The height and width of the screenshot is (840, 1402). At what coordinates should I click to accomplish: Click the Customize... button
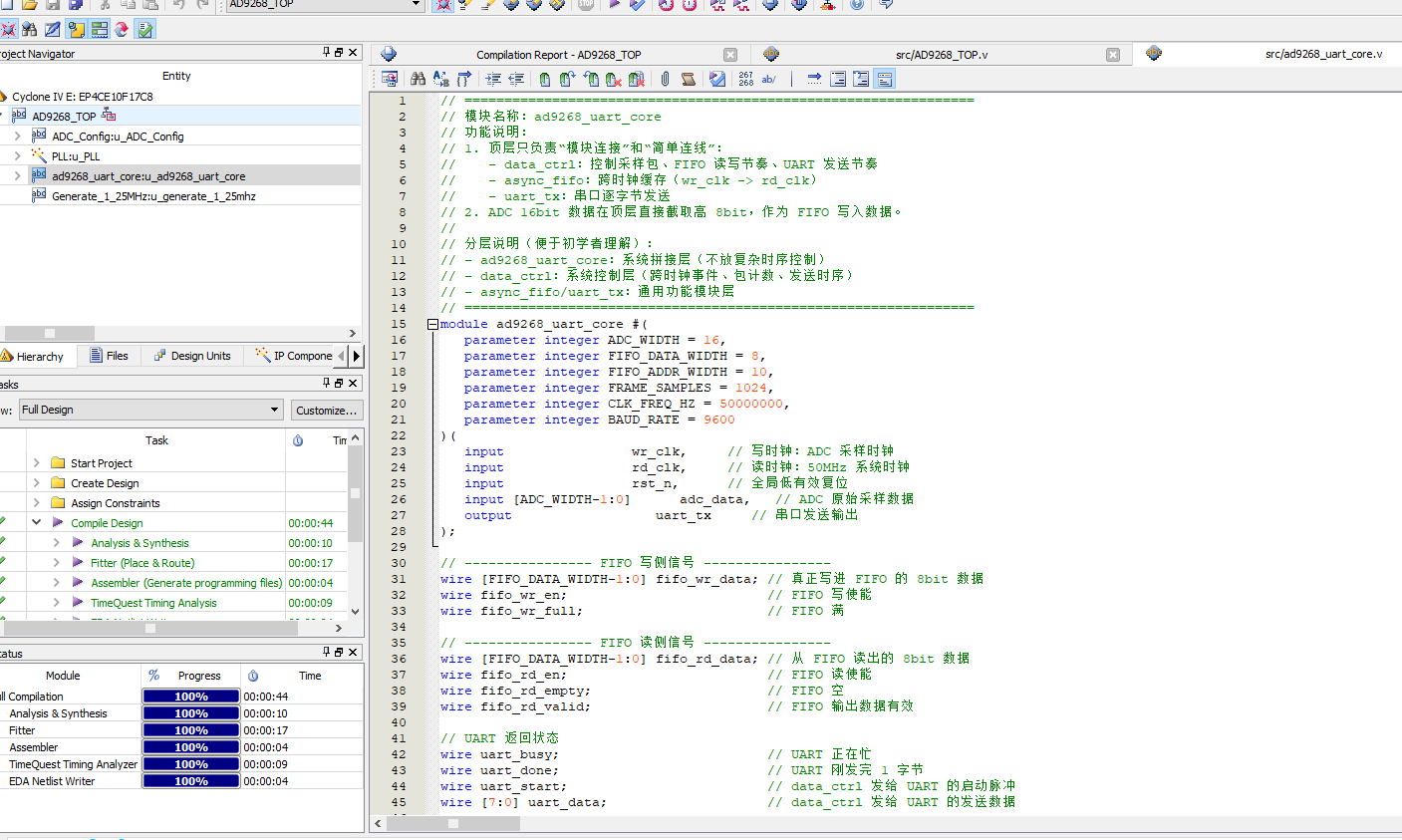(x=327, y=410)
